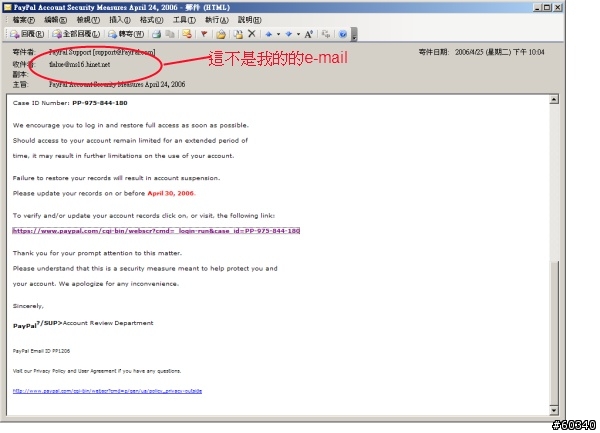Open the View (檢視) menu
The height and width of the screenshot is (433, 600).
click(88, 20)
